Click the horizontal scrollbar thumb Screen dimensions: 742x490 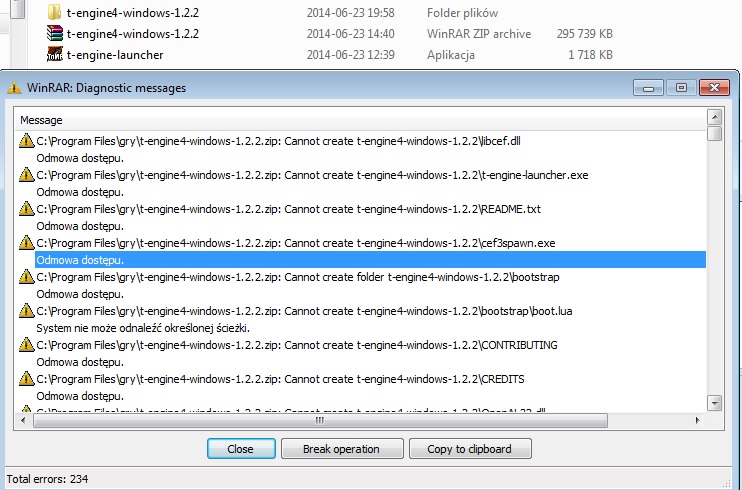click(x=320, y=420)
